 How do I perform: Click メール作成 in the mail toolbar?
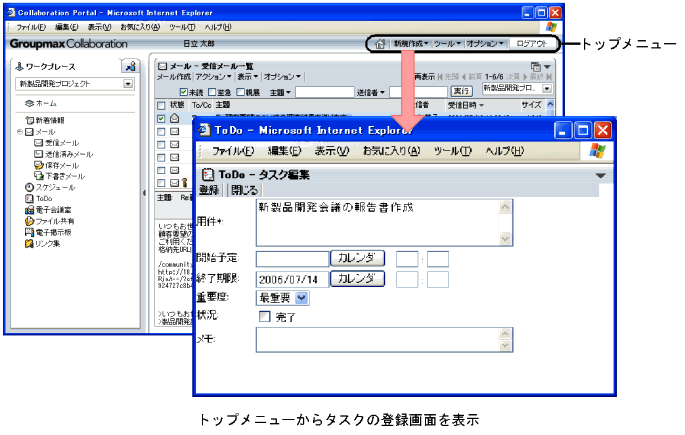174,77
